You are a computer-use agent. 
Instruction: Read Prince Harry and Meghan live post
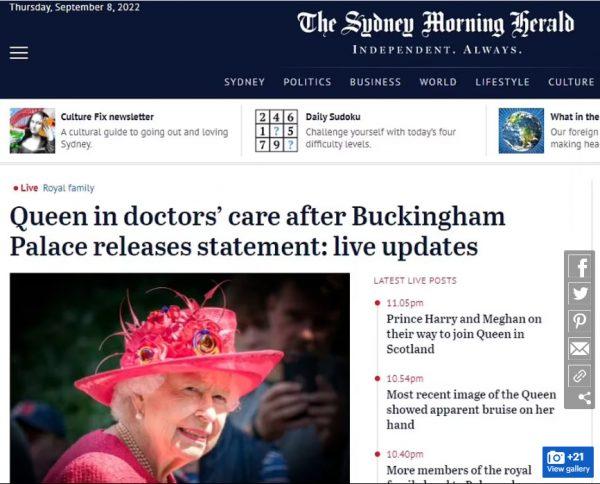click(464, 334)
